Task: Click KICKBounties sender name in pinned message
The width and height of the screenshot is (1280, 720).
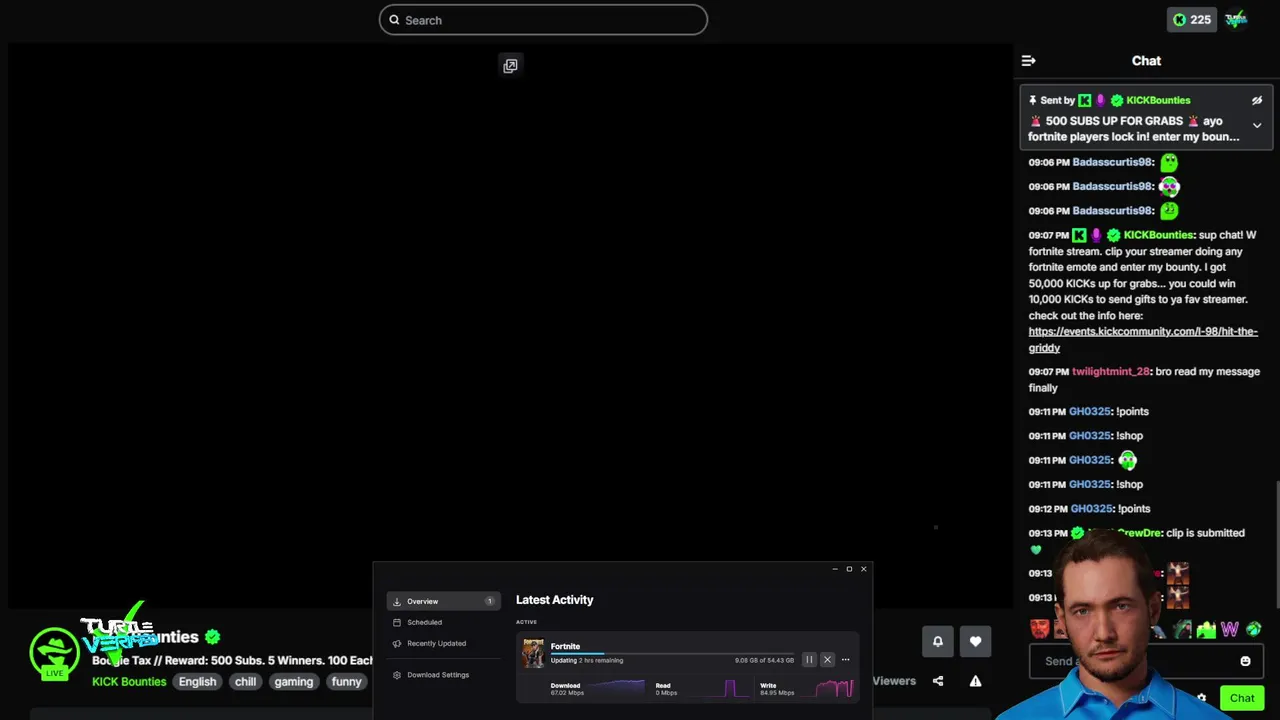Action: [1158, 100]
